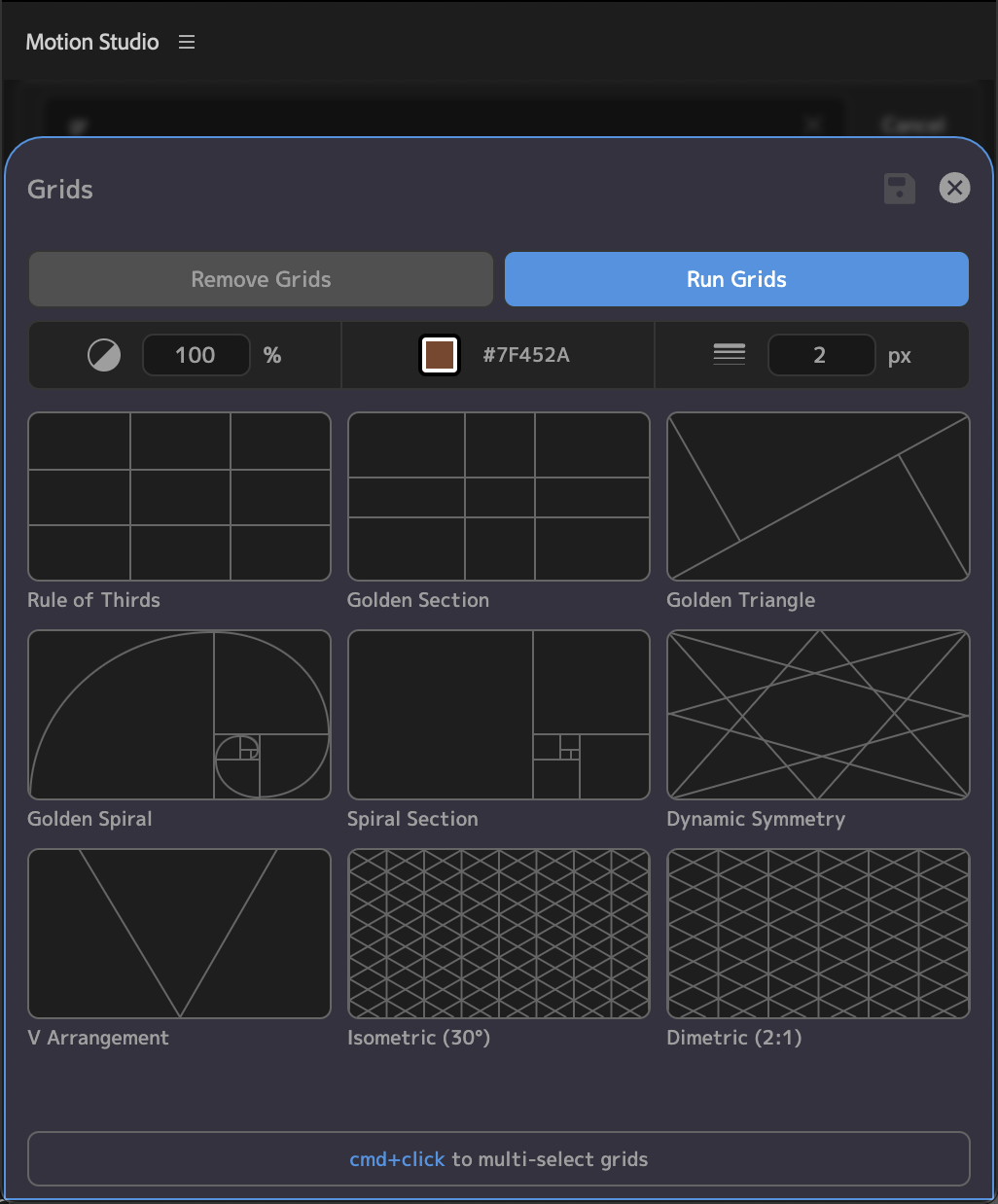
Task: Select the Golden Section grid thumbnail
Action: click(499, 496)
